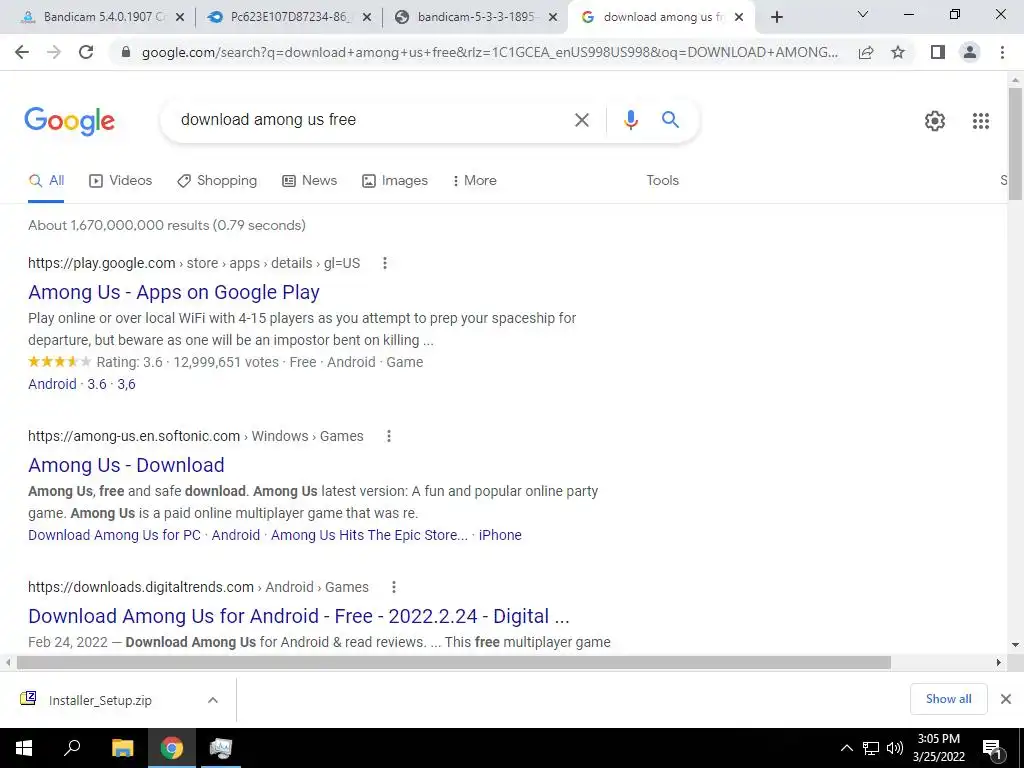
Task: Close the Bandicam 5.4.0.1907 tab
Action: point(180,18)
